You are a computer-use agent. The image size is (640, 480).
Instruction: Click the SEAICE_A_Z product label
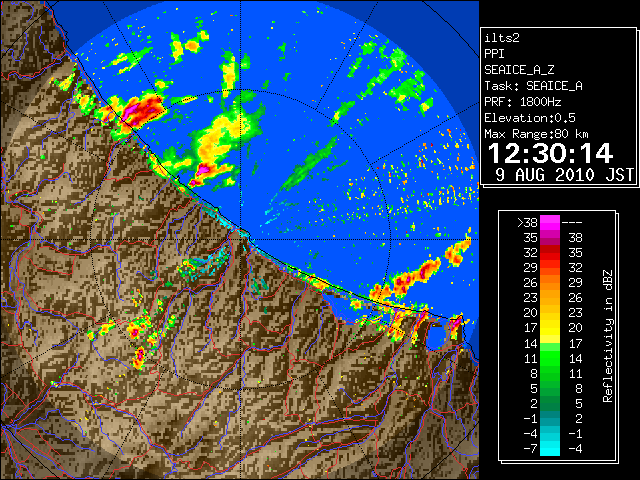point(519,70)
